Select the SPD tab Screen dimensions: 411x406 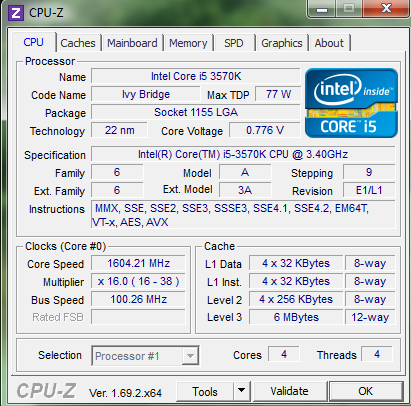pos(234,43)
